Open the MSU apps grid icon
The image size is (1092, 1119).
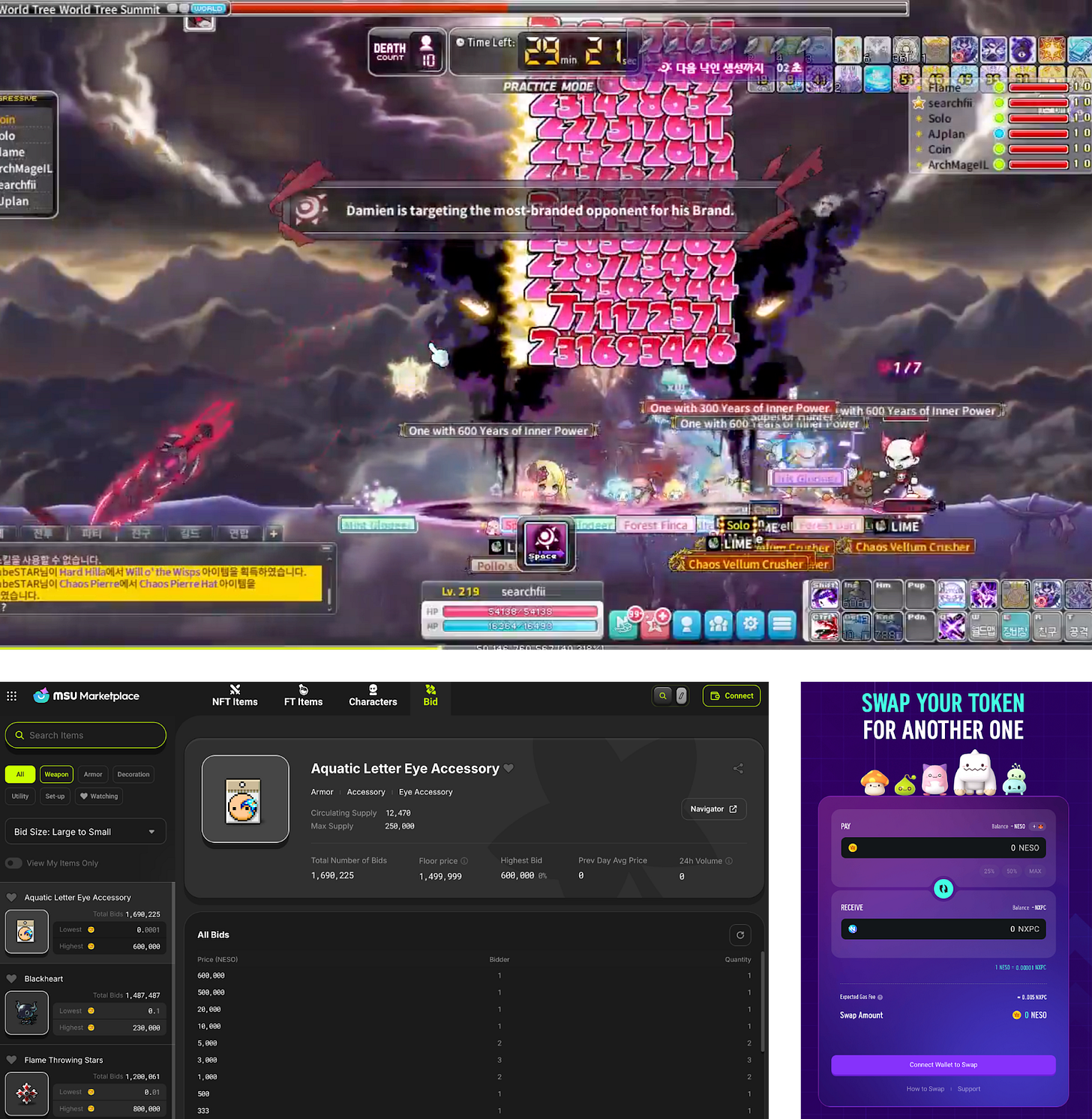[11, 696]
